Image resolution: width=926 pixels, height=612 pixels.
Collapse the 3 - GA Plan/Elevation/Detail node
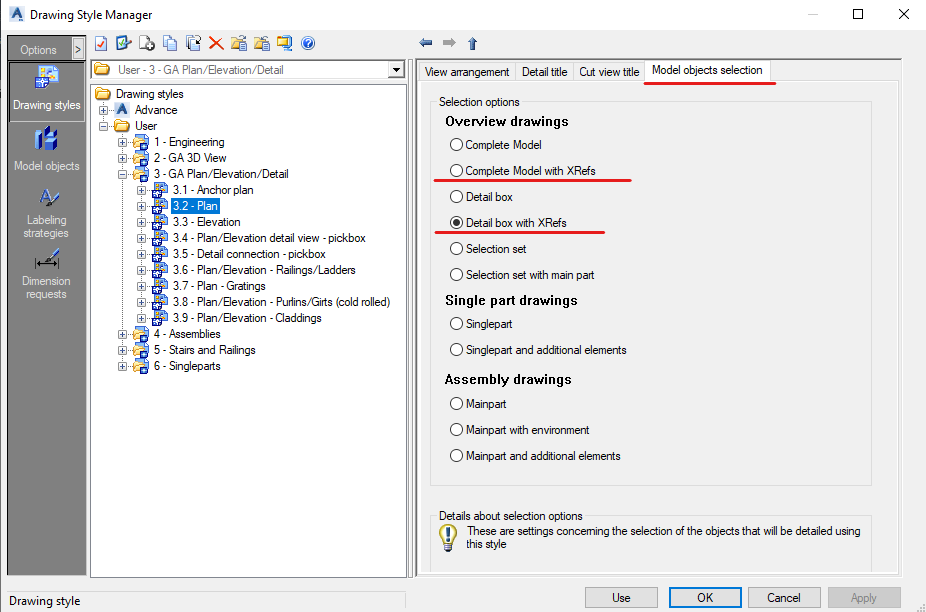[x=122, y=174]
